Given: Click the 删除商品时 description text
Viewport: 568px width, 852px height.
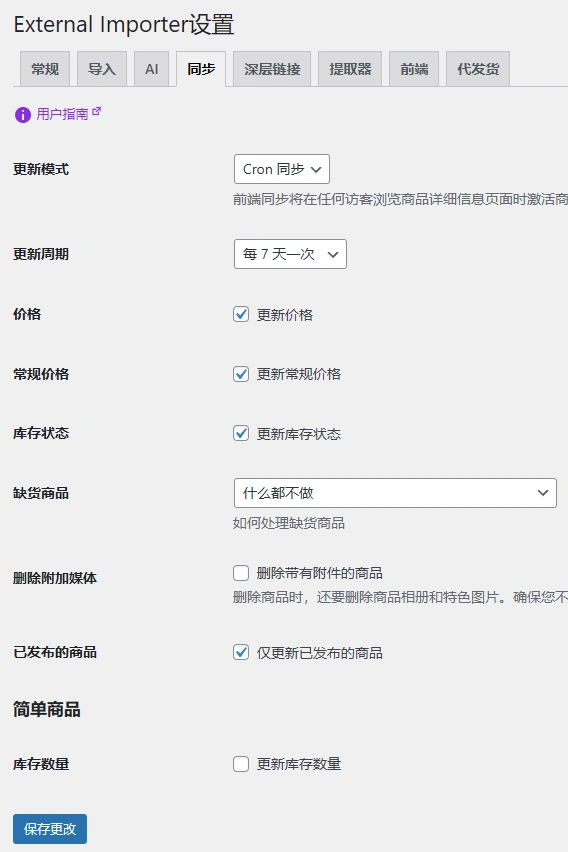Looking at the screenshot, I should pyautogui.click(x=401, y=597).
